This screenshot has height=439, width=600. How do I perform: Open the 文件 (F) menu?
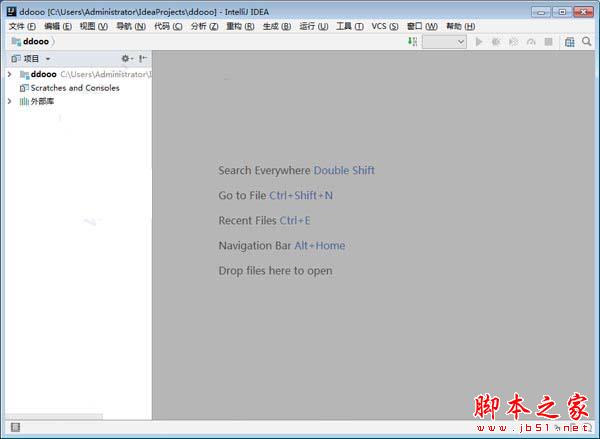(22, 26)
